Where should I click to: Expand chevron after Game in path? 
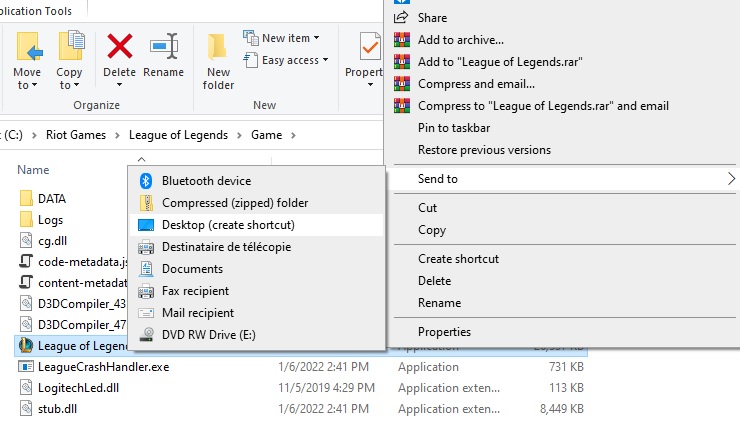coord(293,135)
